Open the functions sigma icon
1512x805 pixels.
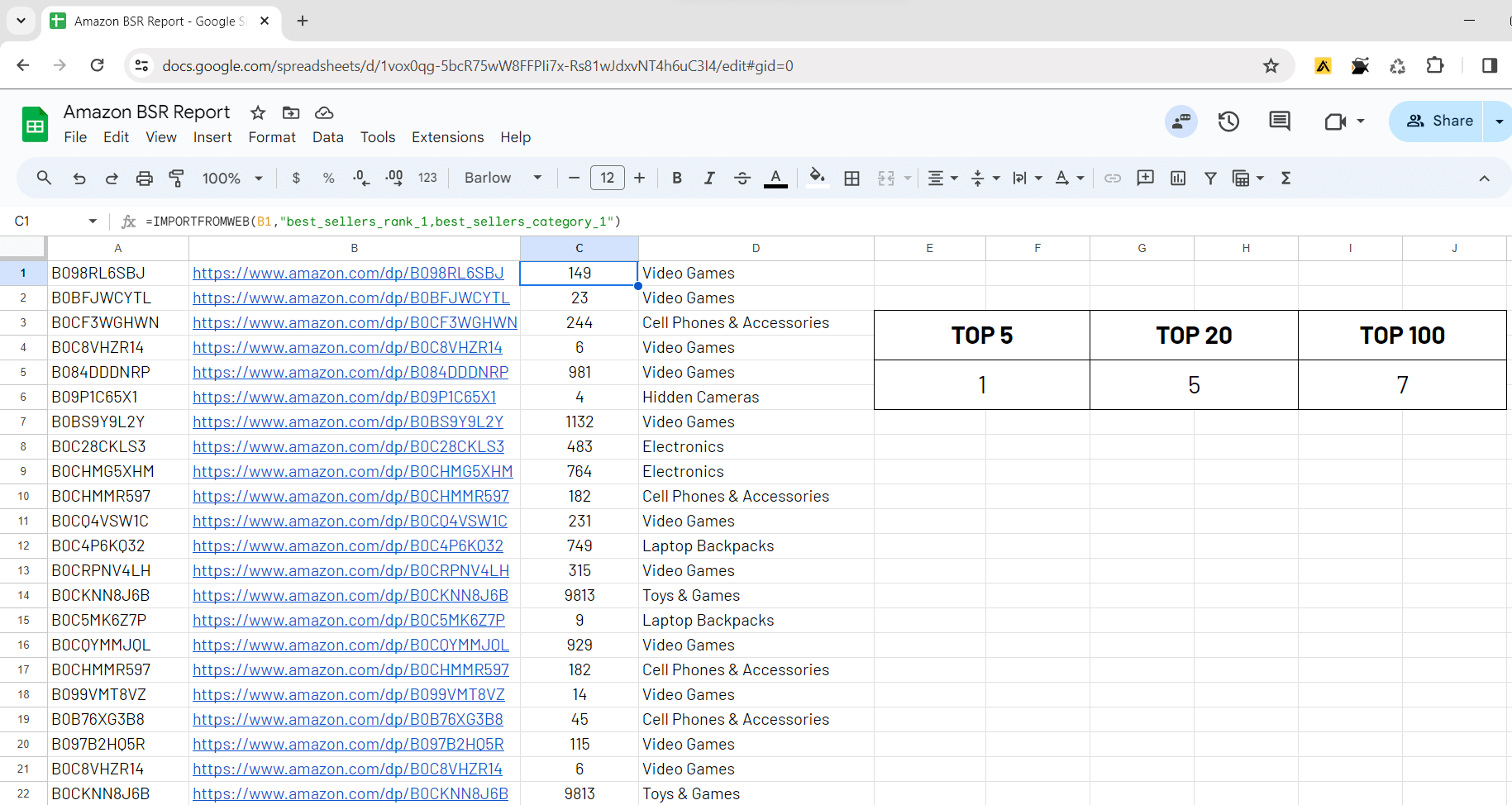[x=1285, y=178]
